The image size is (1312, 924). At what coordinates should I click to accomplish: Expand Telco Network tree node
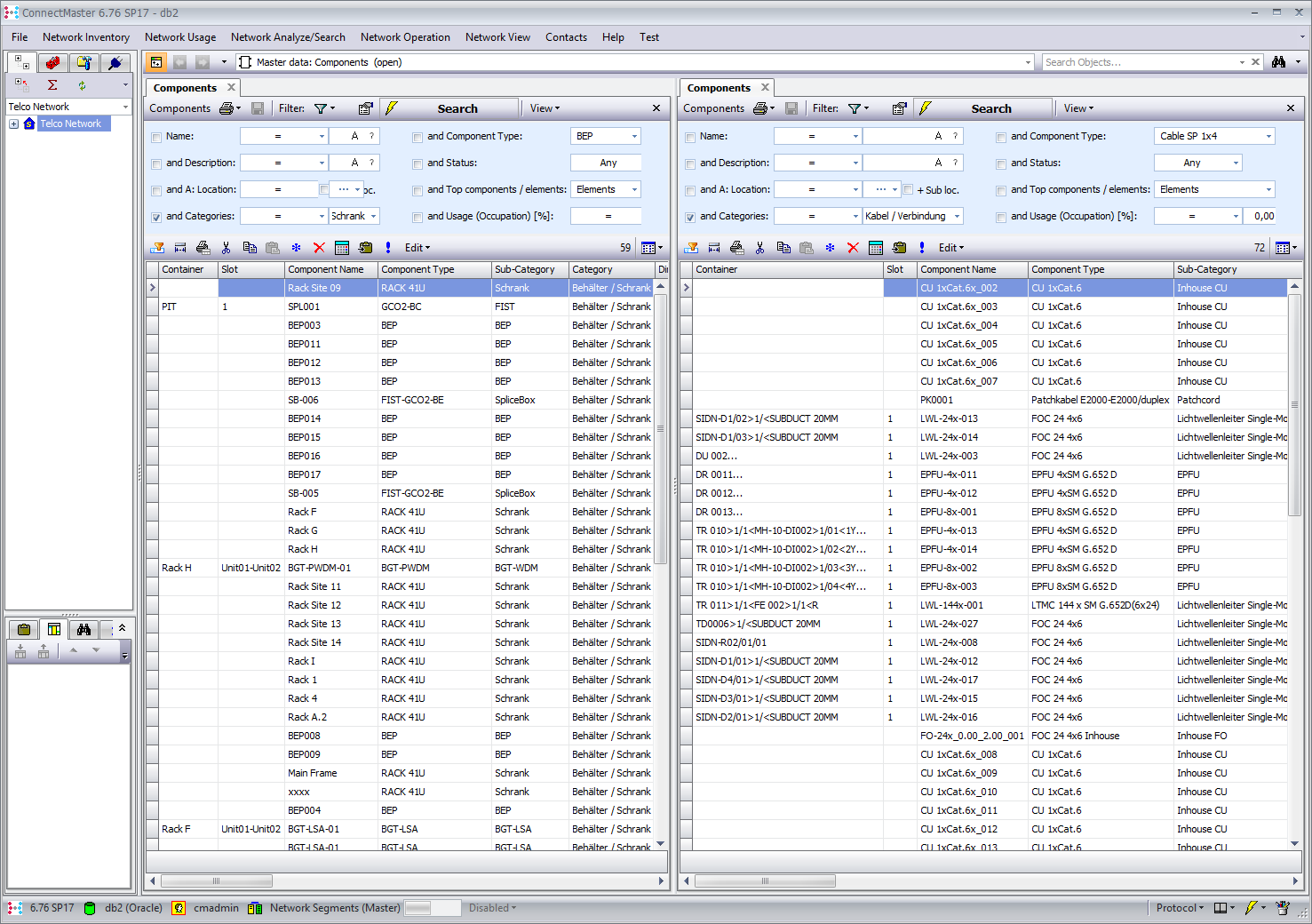point(14,123)
